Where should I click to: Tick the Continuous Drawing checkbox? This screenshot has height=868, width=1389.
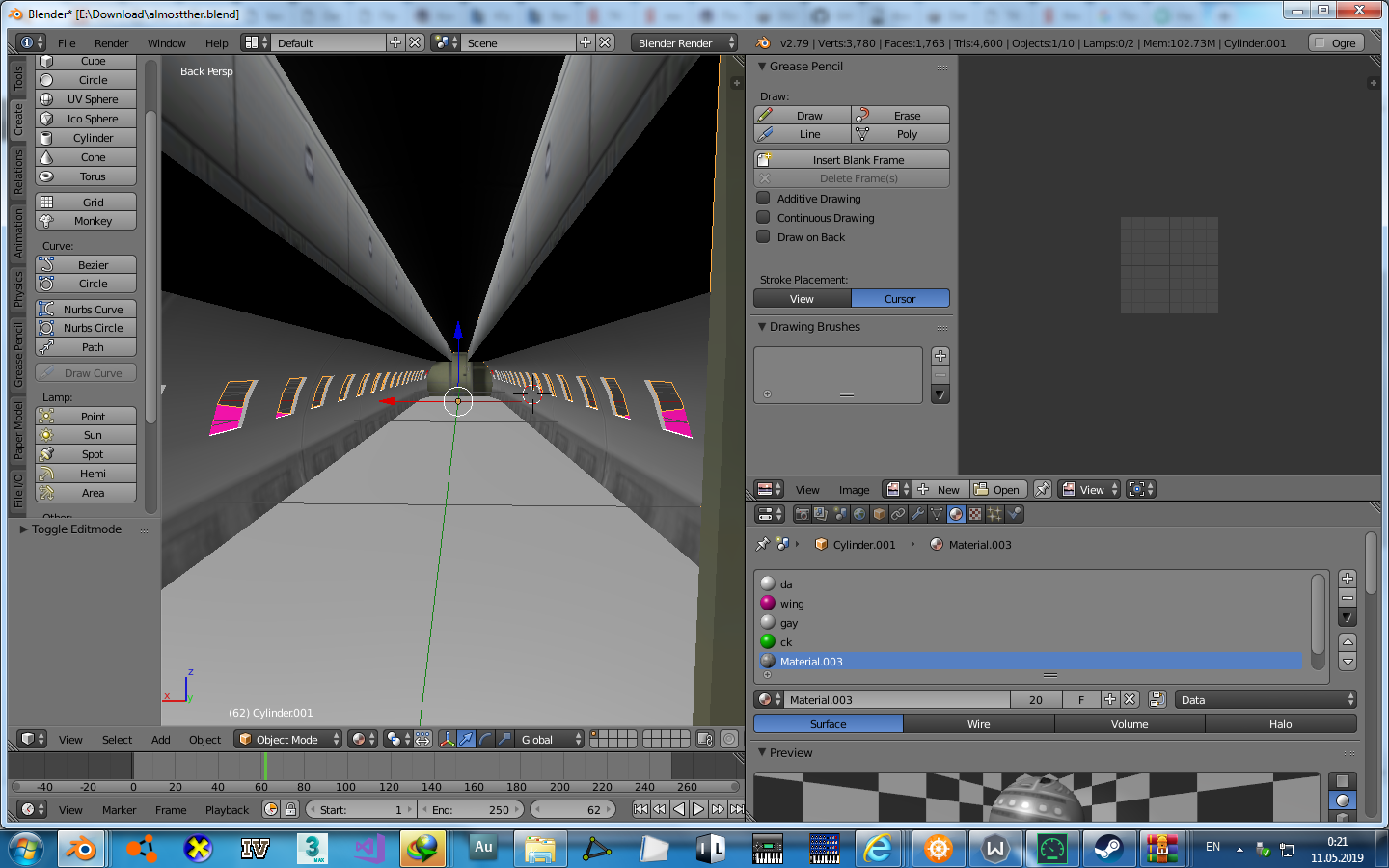[x=763, y=218]
